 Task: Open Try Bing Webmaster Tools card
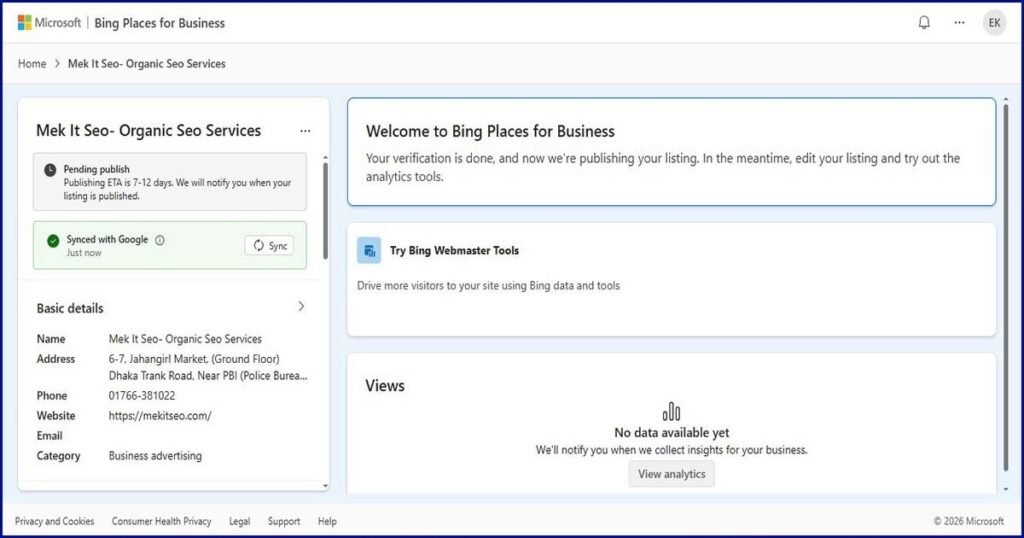point(671,280)
